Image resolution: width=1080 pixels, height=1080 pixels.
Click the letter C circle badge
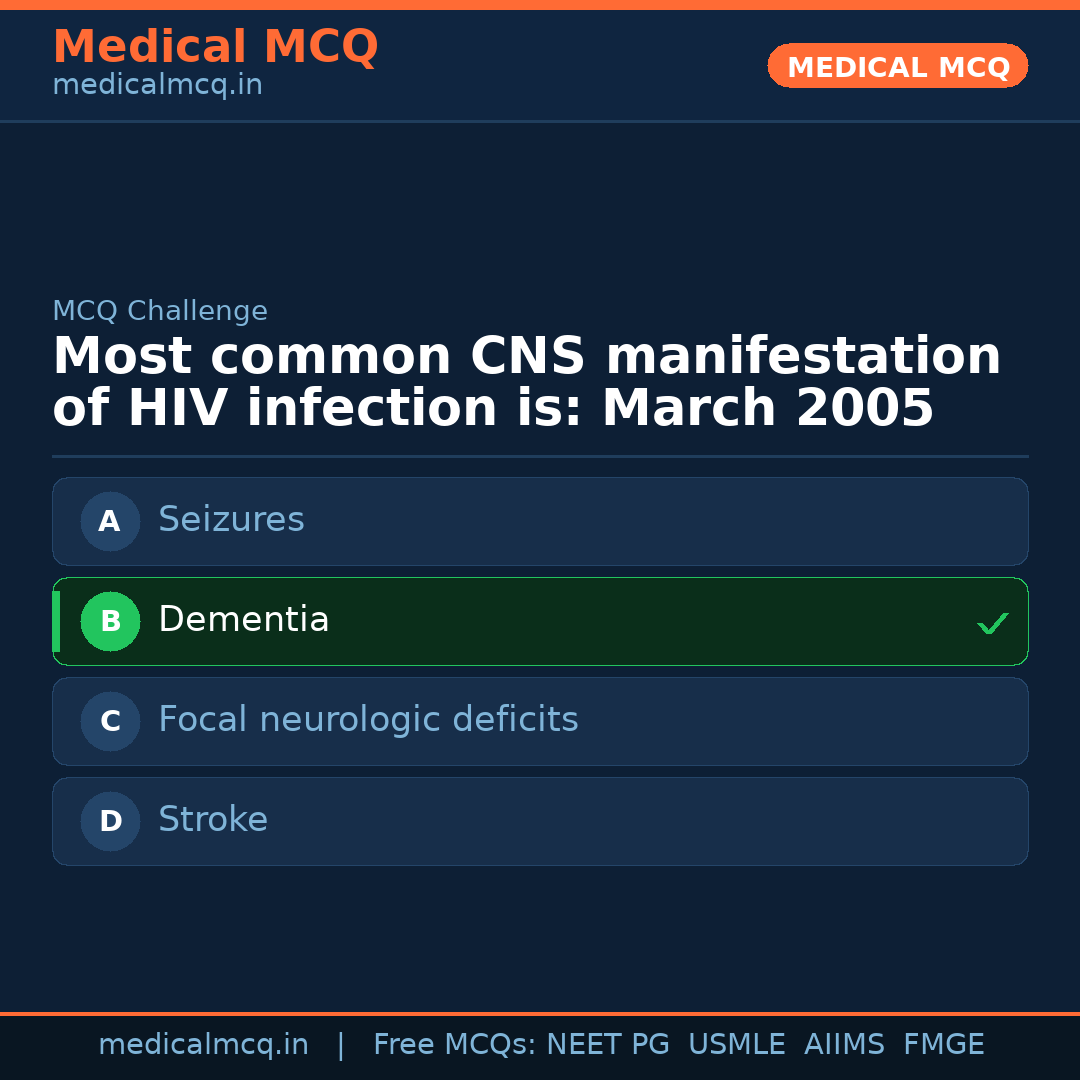tap(110, 721)
